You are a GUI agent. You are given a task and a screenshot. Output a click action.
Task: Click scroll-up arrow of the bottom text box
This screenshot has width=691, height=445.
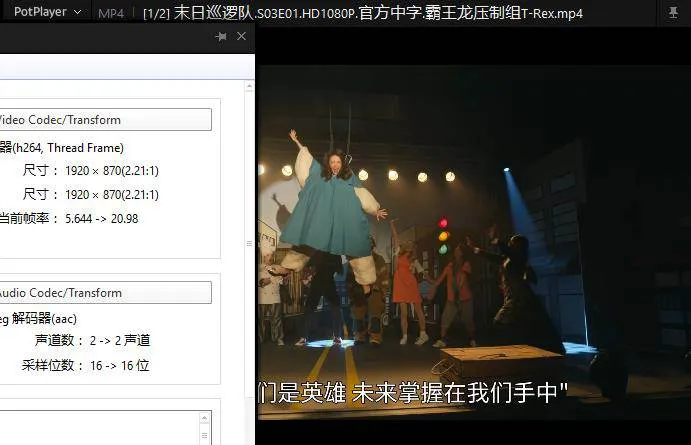[204, 418]
